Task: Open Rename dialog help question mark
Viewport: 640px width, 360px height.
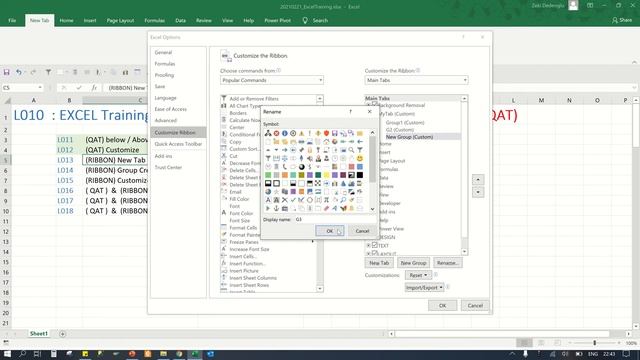Action: [350, 111]
